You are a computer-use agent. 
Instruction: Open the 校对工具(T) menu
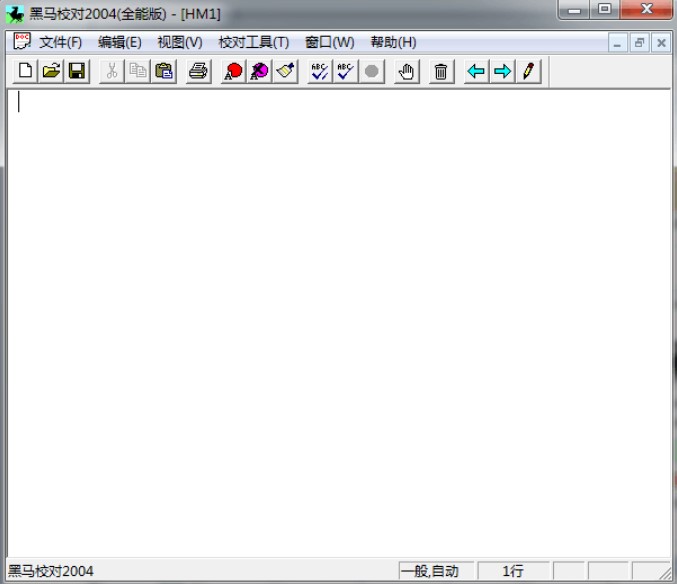point(253,42)
